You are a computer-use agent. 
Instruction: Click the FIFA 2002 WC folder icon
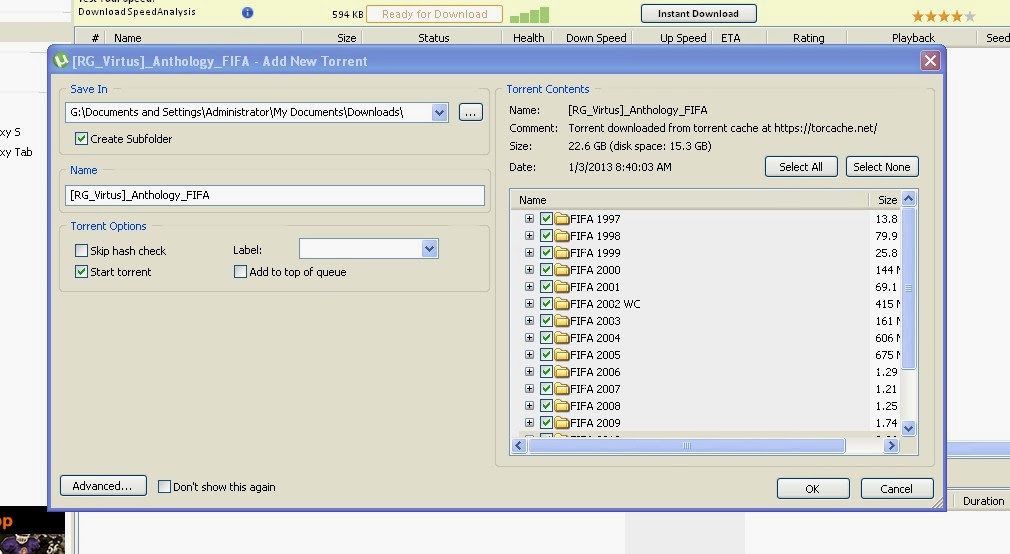point(562,303)
